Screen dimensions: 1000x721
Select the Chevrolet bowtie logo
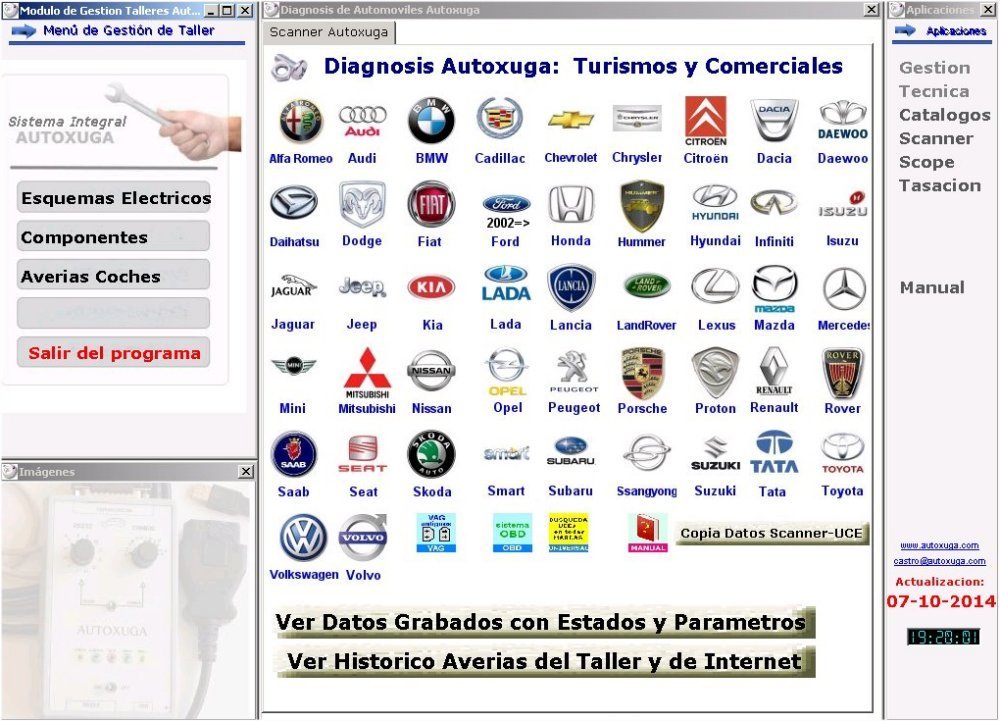[571, 119]
